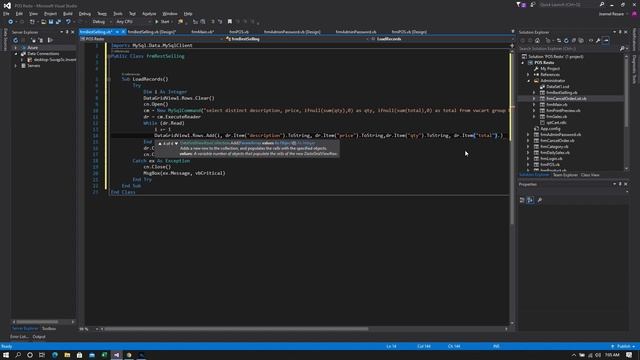The image size is (640, 360).
Task: Click Solution Explorer Properties wrench icon
Action: click(x=598, y=41)
